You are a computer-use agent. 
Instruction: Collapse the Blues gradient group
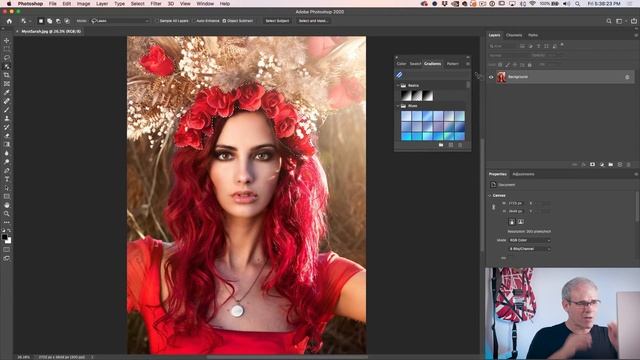point(398,106)
